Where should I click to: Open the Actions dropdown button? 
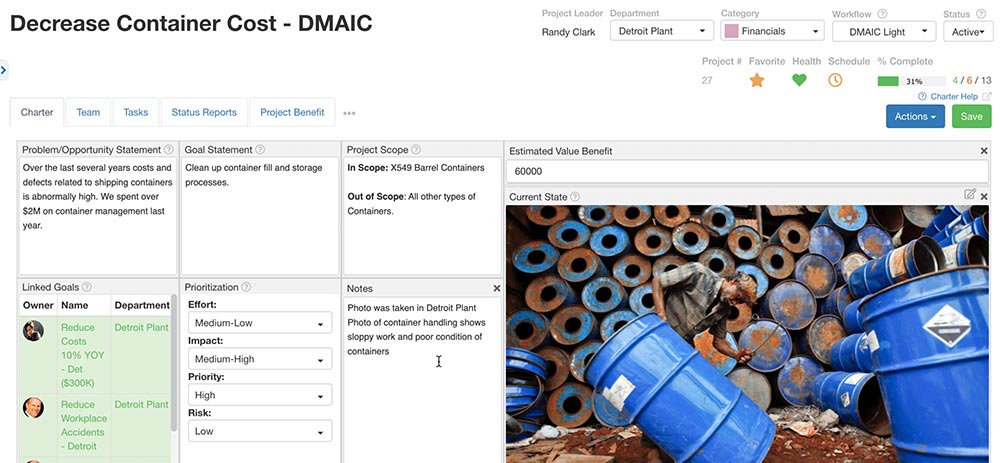915,117
